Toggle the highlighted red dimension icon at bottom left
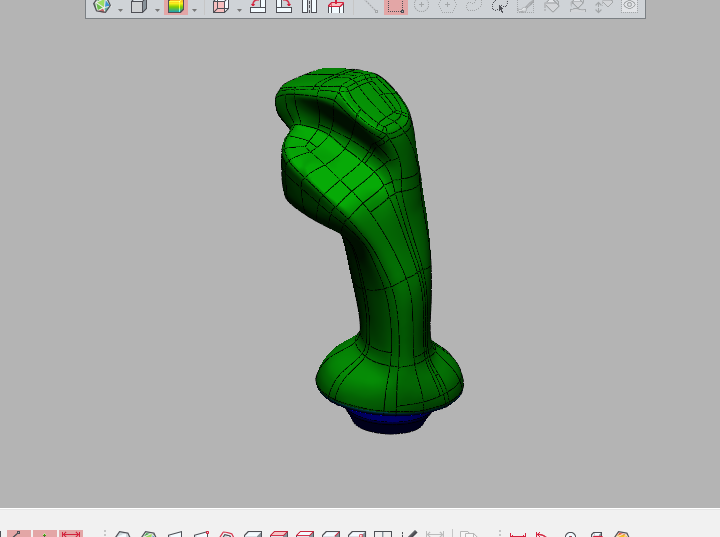The image size is (720, 537). [71, 535]
